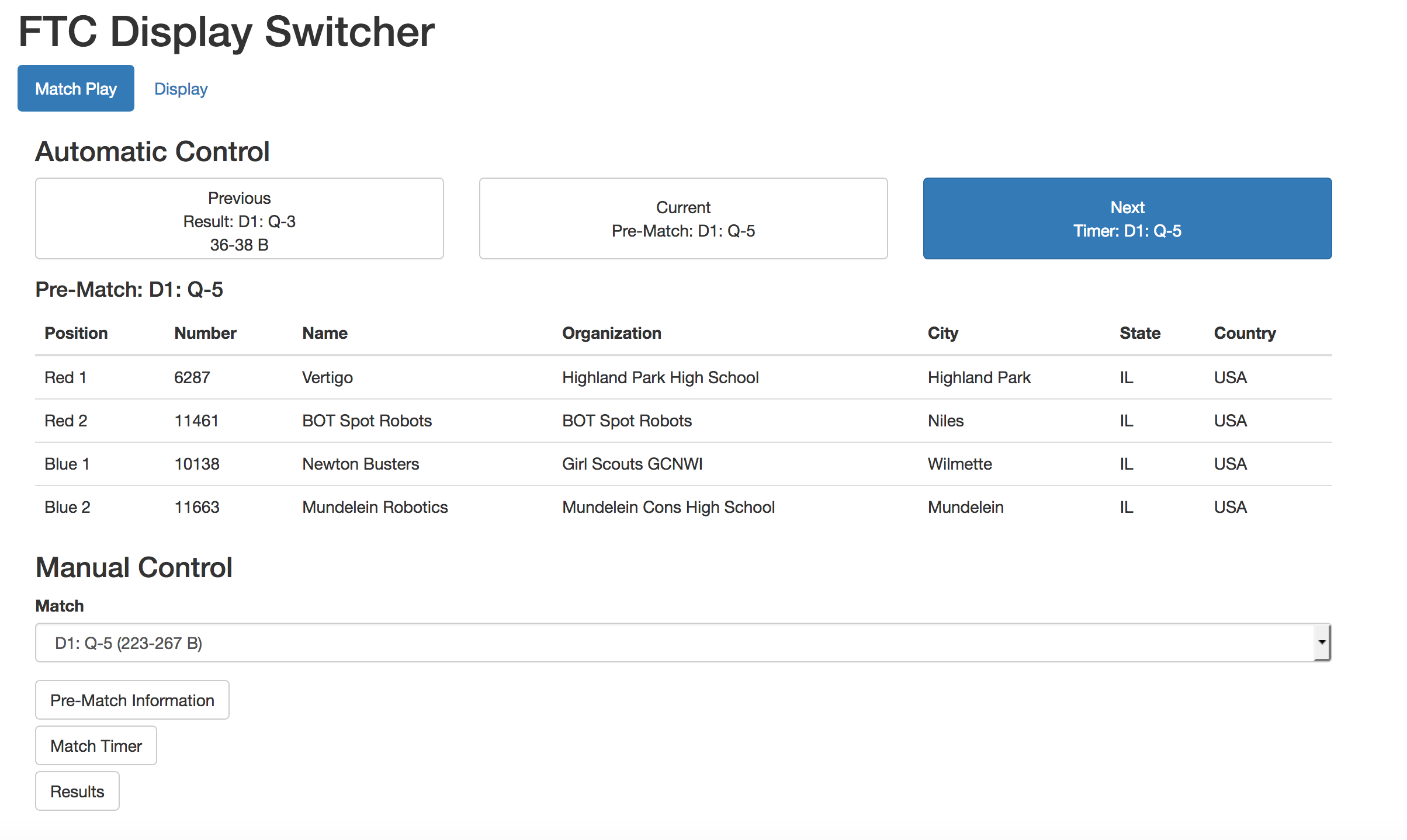Select the Previous panel showing Result D1: Q-3
This screenshot has height=840, width=1407.
(239, 218)
